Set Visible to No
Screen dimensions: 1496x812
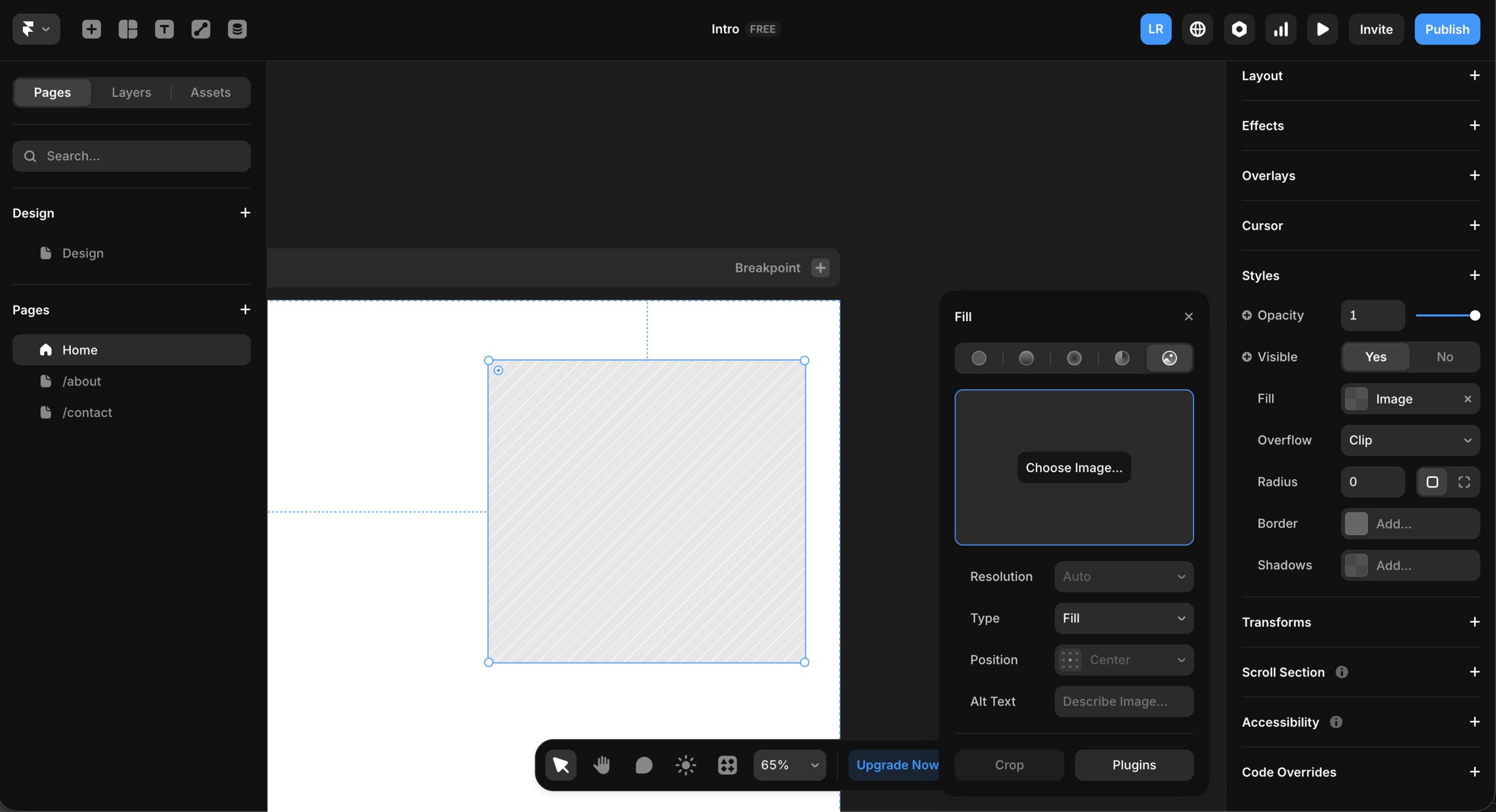(x=1444, y=357)
